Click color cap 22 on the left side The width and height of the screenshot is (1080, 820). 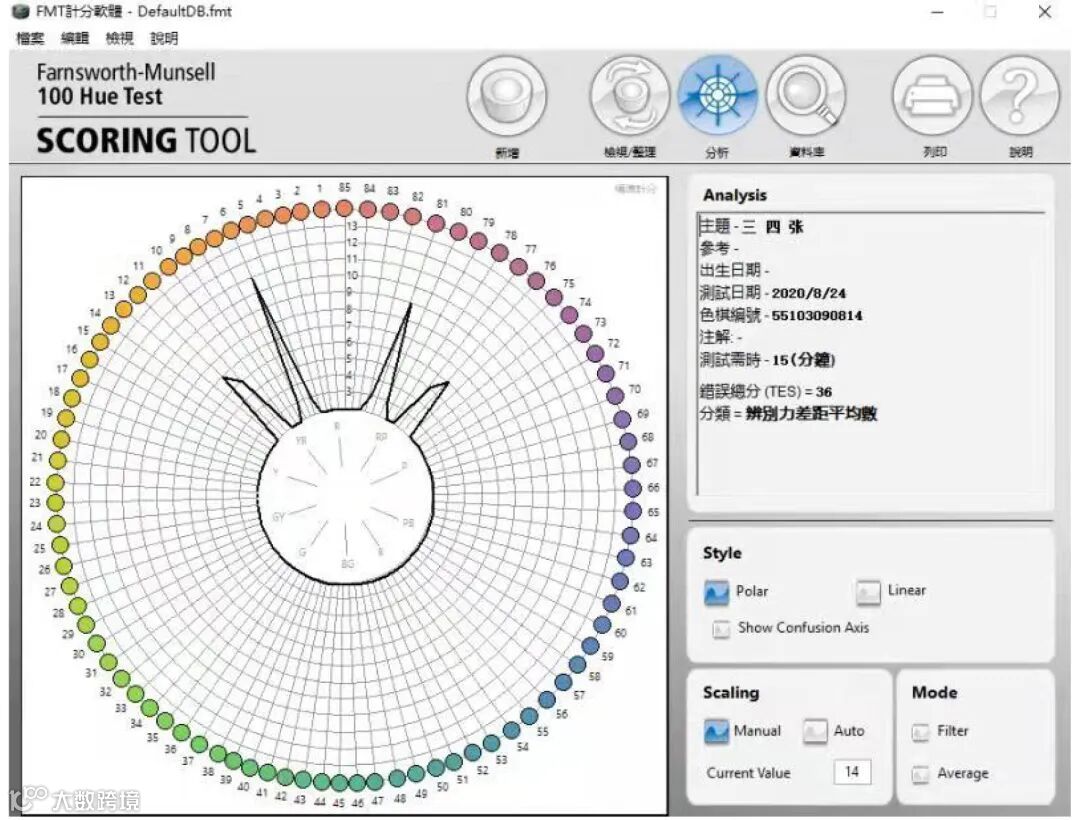(55, 483)
